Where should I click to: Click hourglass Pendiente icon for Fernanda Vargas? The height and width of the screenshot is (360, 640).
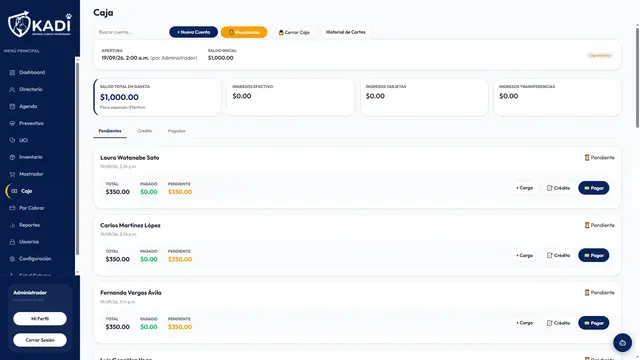(587, 293)
